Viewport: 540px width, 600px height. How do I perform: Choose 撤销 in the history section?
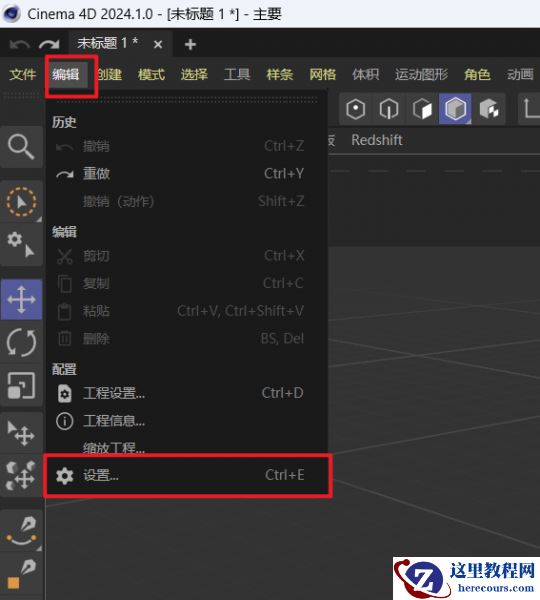coord(187,146)
